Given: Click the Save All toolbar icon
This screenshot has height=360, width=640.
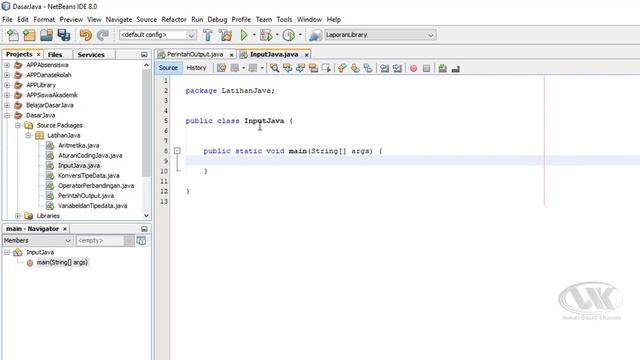Looking at the screenshot, I should point(63,35).
